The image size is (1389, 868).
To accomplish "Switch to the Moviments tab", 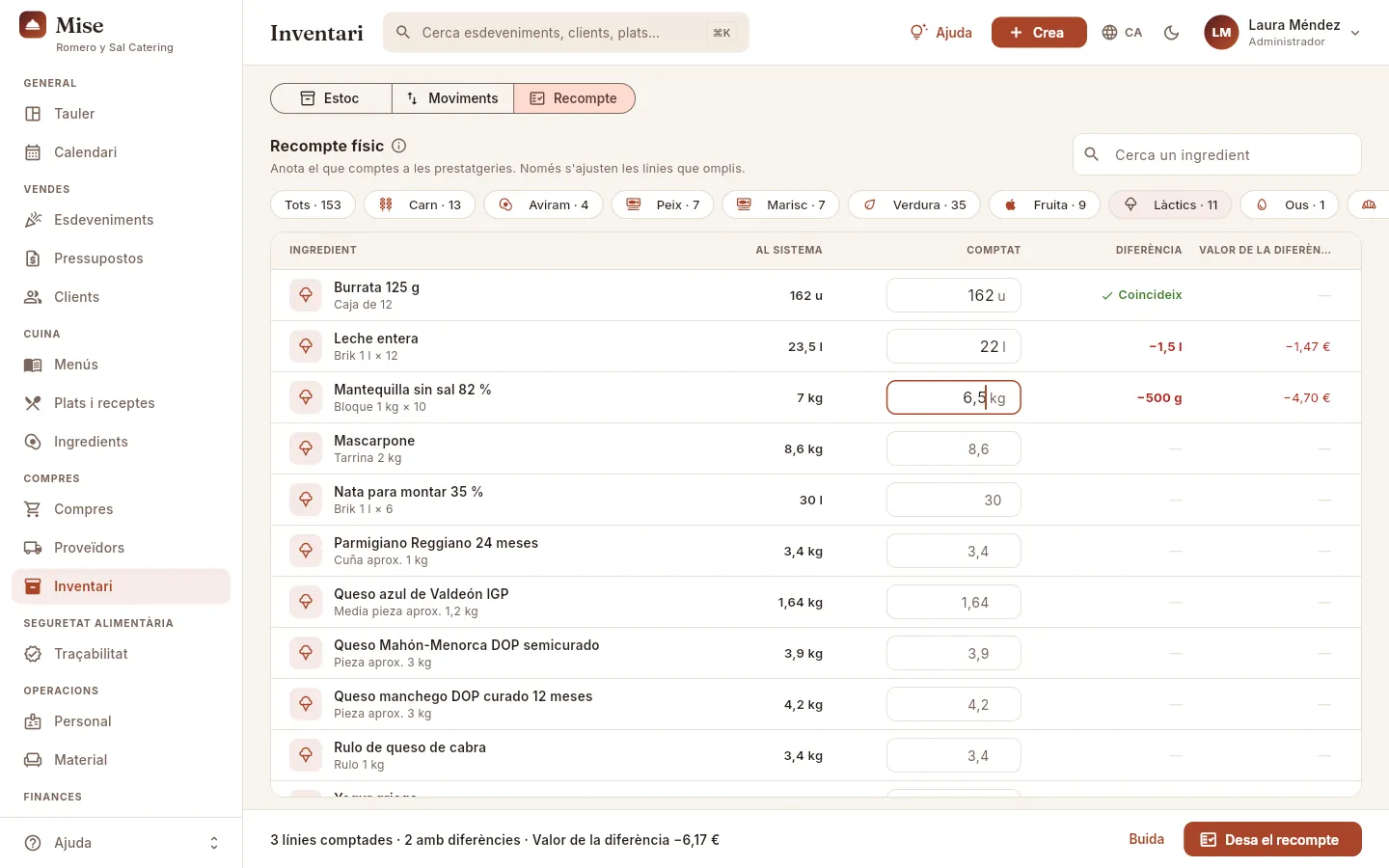I will coord(452,98).
